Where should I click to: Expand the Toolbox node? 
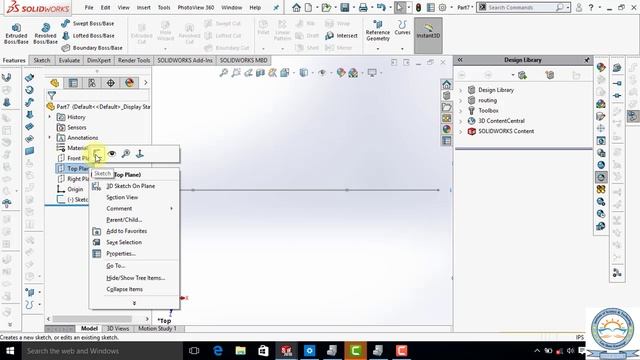461,111
